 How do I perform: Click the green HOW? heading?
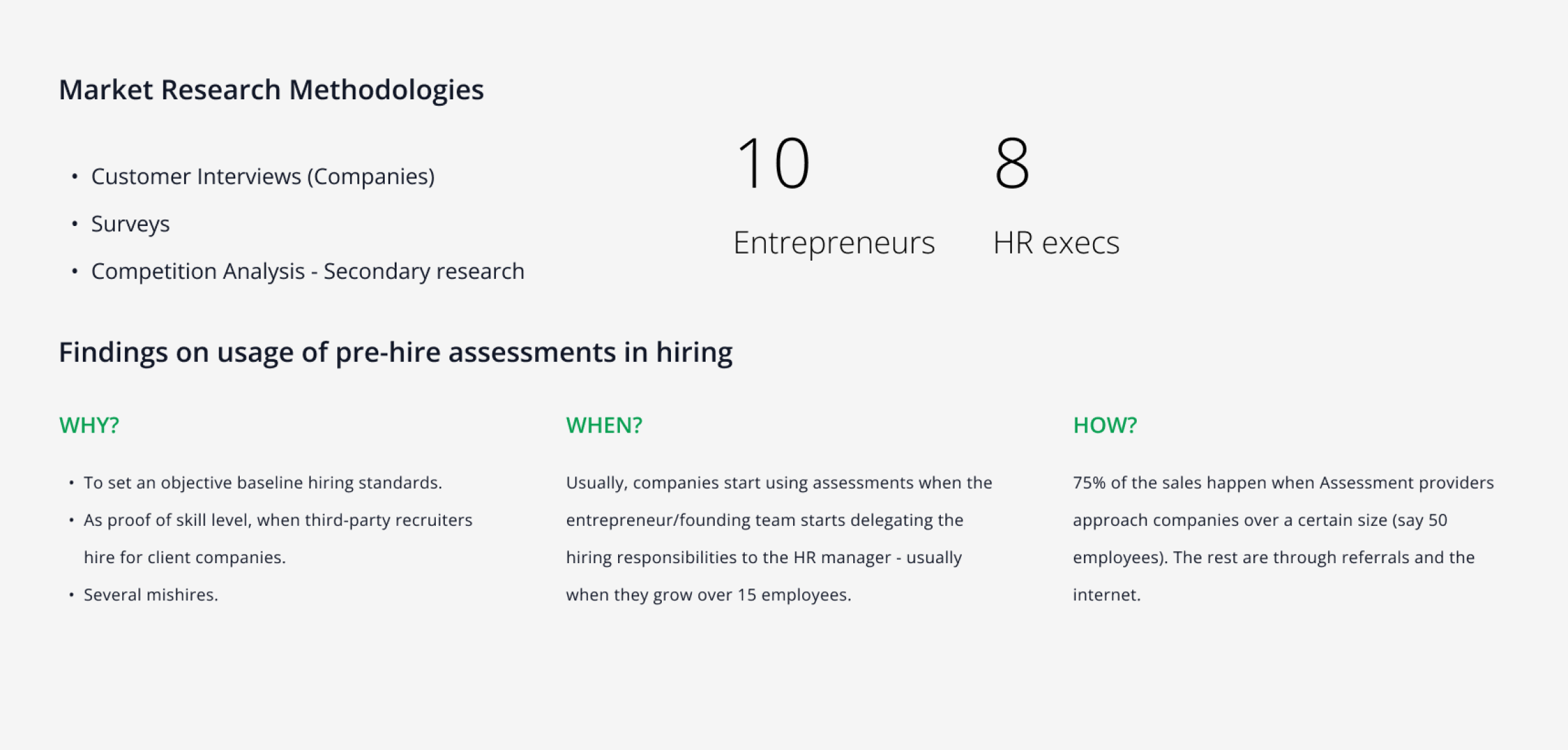(x=1105, y=425)
